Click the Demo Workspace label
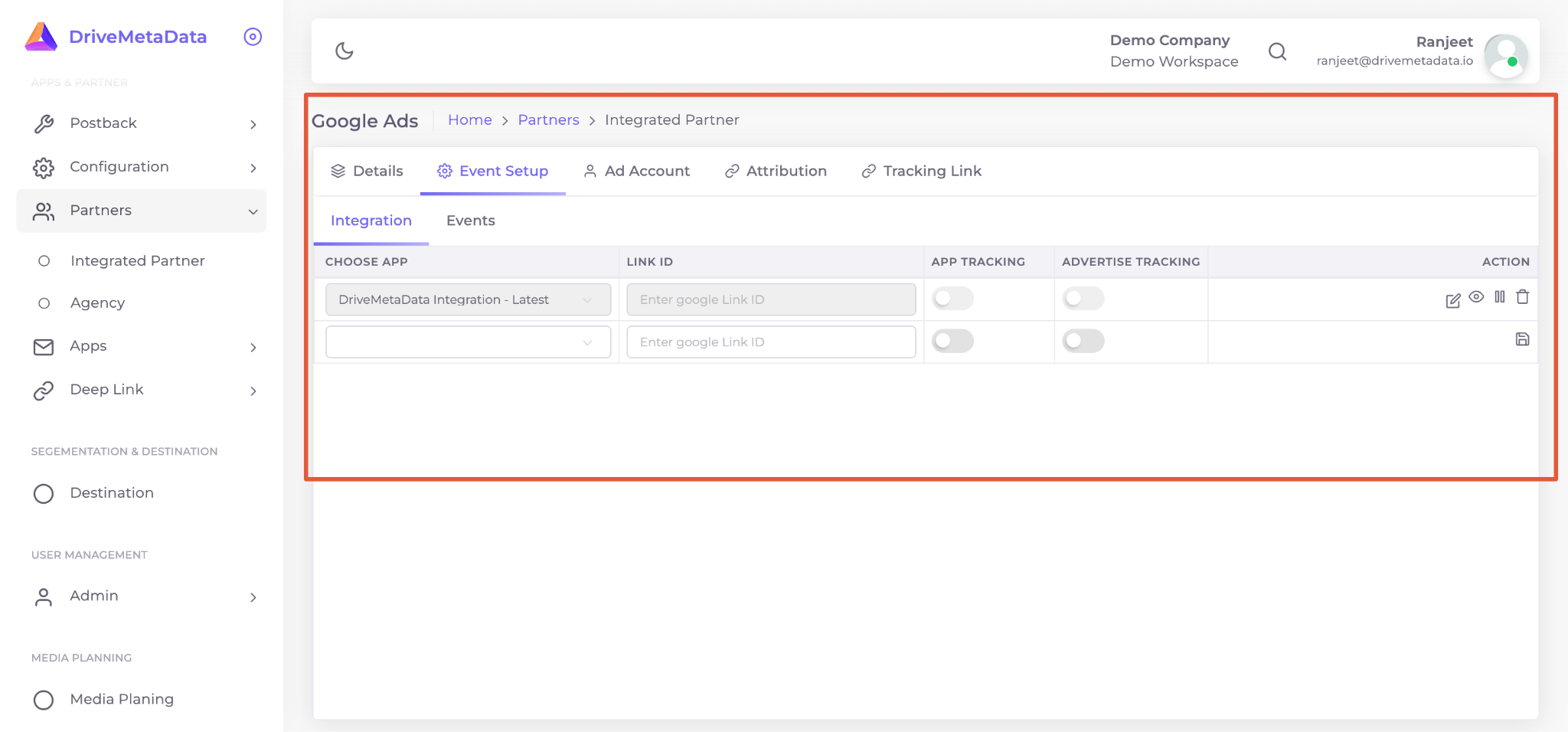The image size is (1568, 732). coord(1174,61)
